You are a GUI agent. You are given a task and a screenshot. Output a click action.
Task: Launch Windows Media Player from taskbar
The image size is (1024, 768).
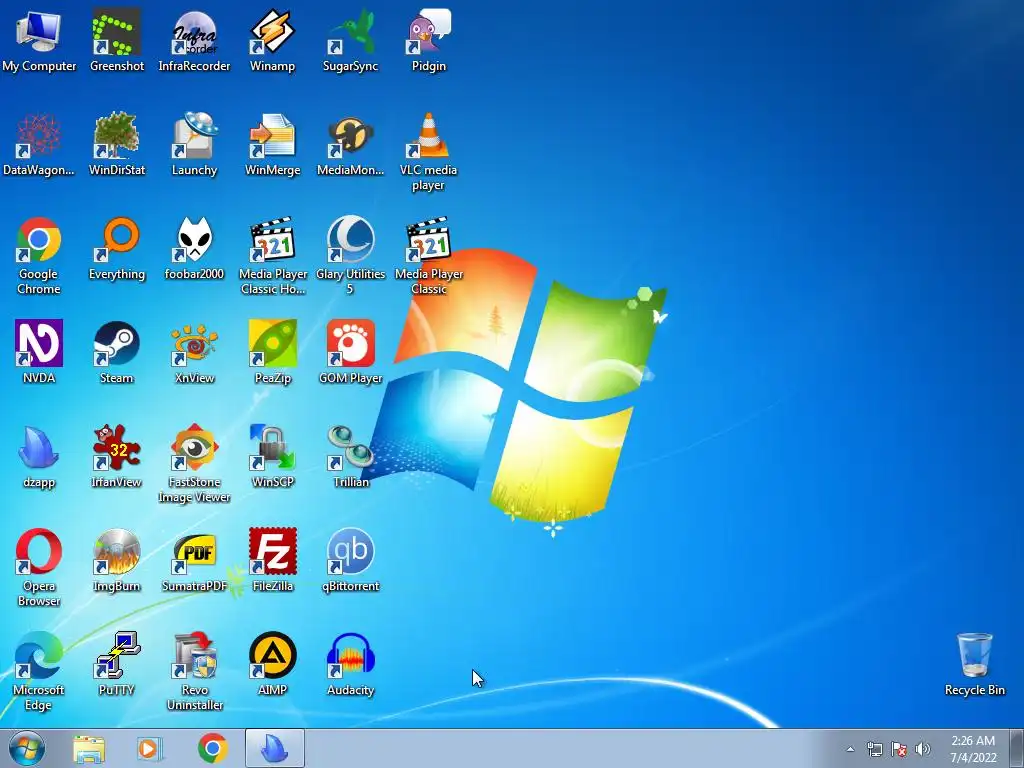[x=150, y=748]
